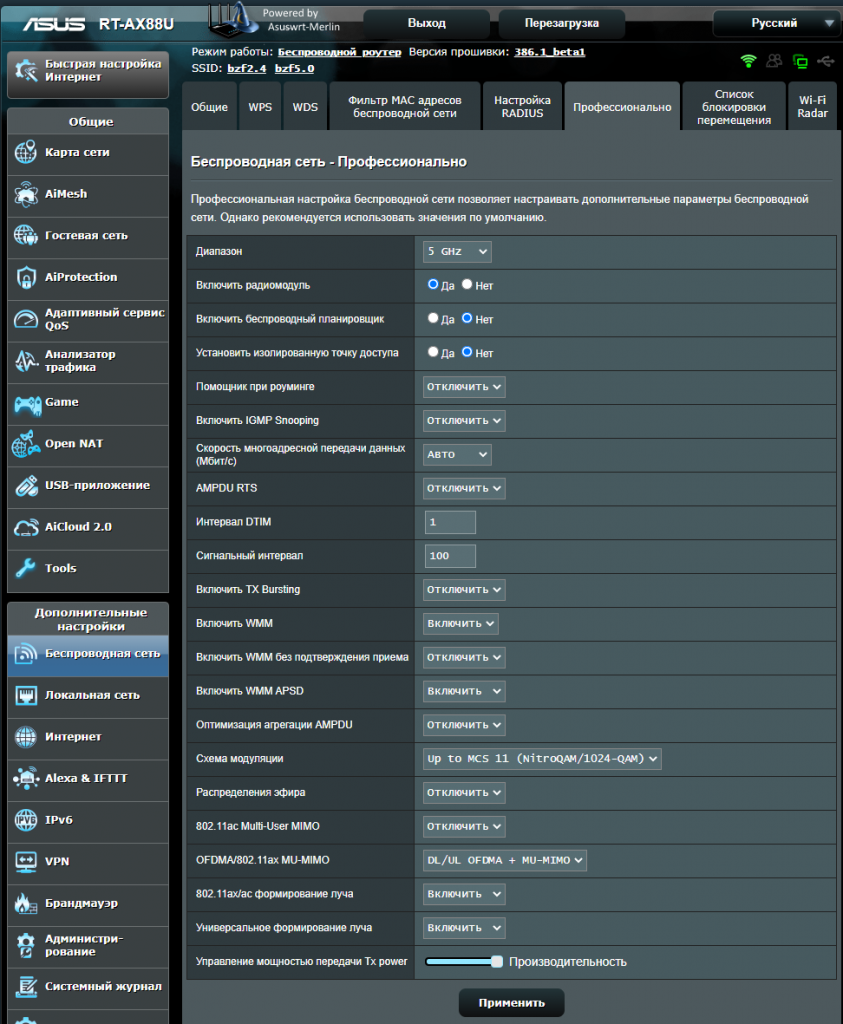Viewport: 843px width, 1024px height.
Task: Select Нет for беспроводный планировщик
Action: tap(467, 318)
